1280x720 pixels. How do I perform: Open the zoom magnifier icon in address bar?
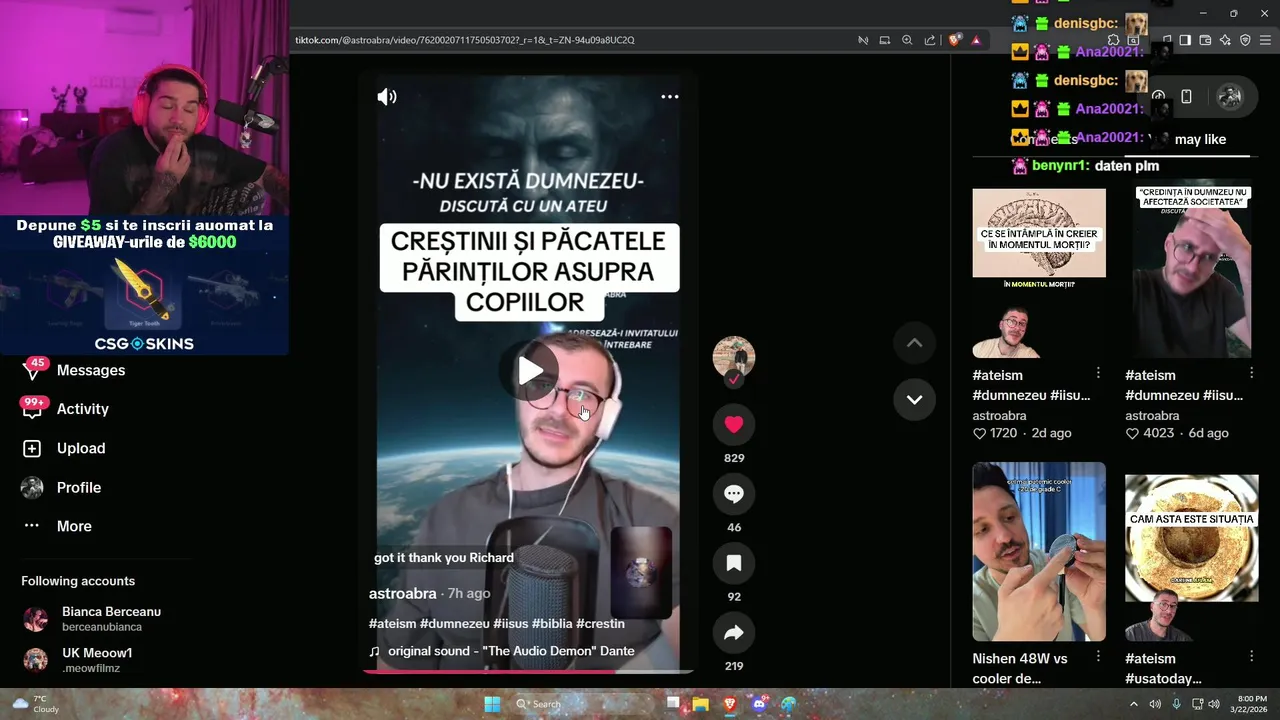[x=907, y=40]
